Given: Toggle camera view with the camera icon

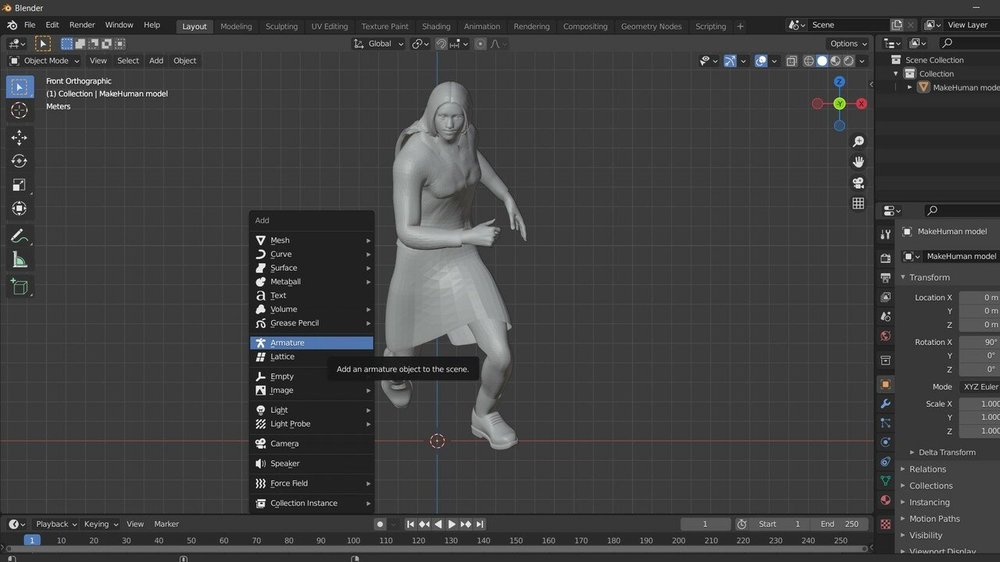Looking at the screenshot, I should point(858,183).
